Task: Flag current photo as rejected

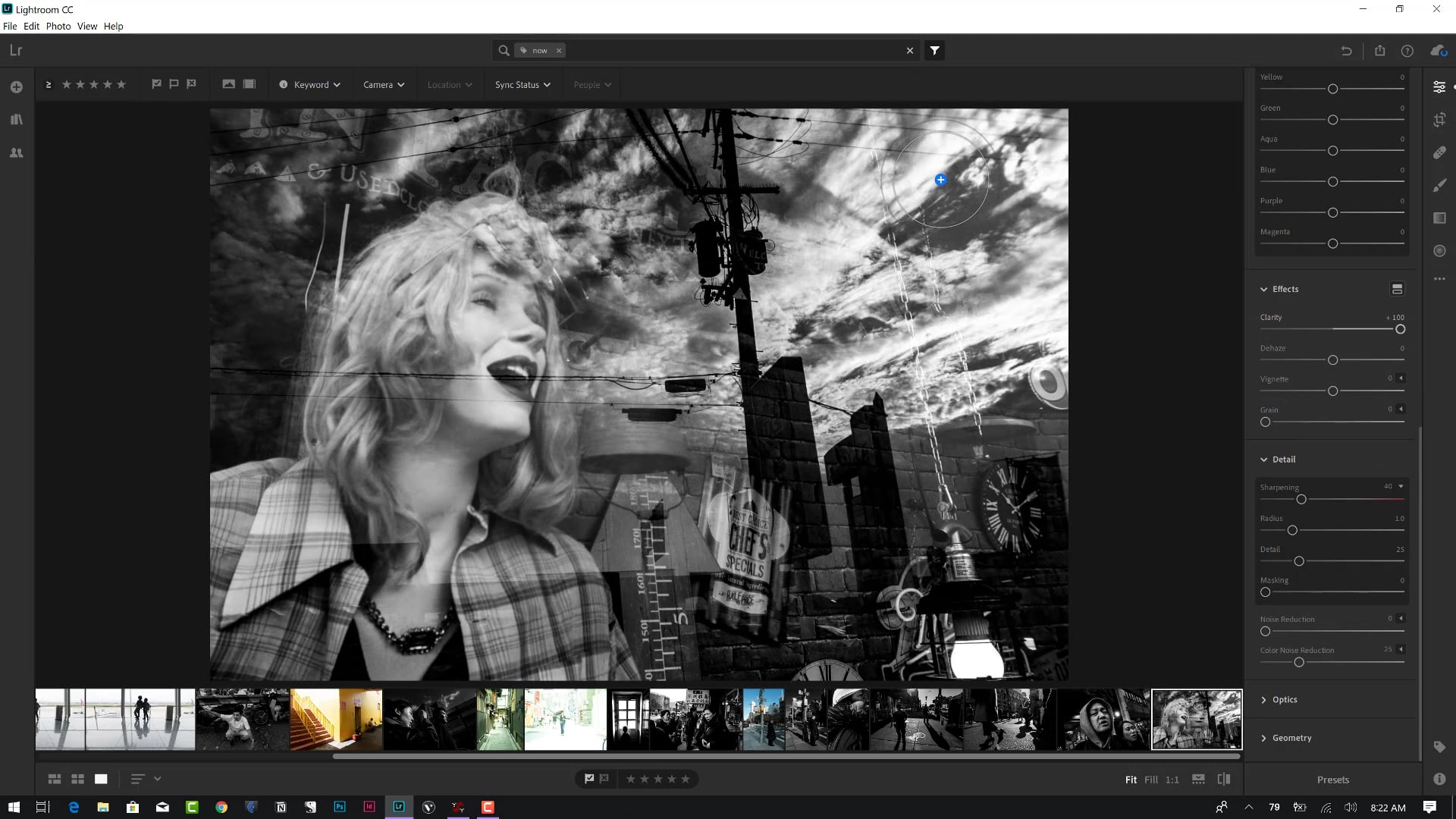Action: tap(604, 779)
